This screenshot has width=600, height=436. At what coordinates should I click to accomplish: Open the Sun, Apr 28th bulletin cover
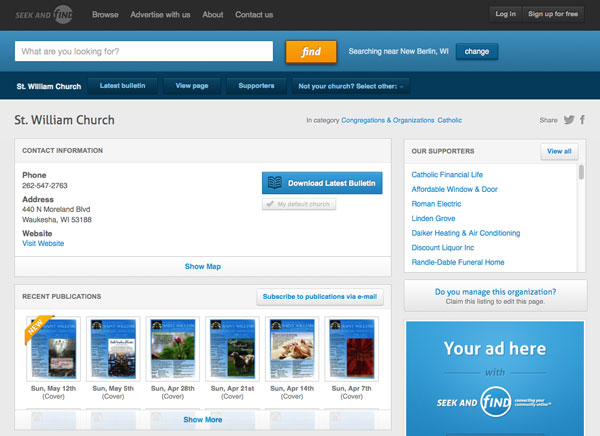(x=173, y=349)
